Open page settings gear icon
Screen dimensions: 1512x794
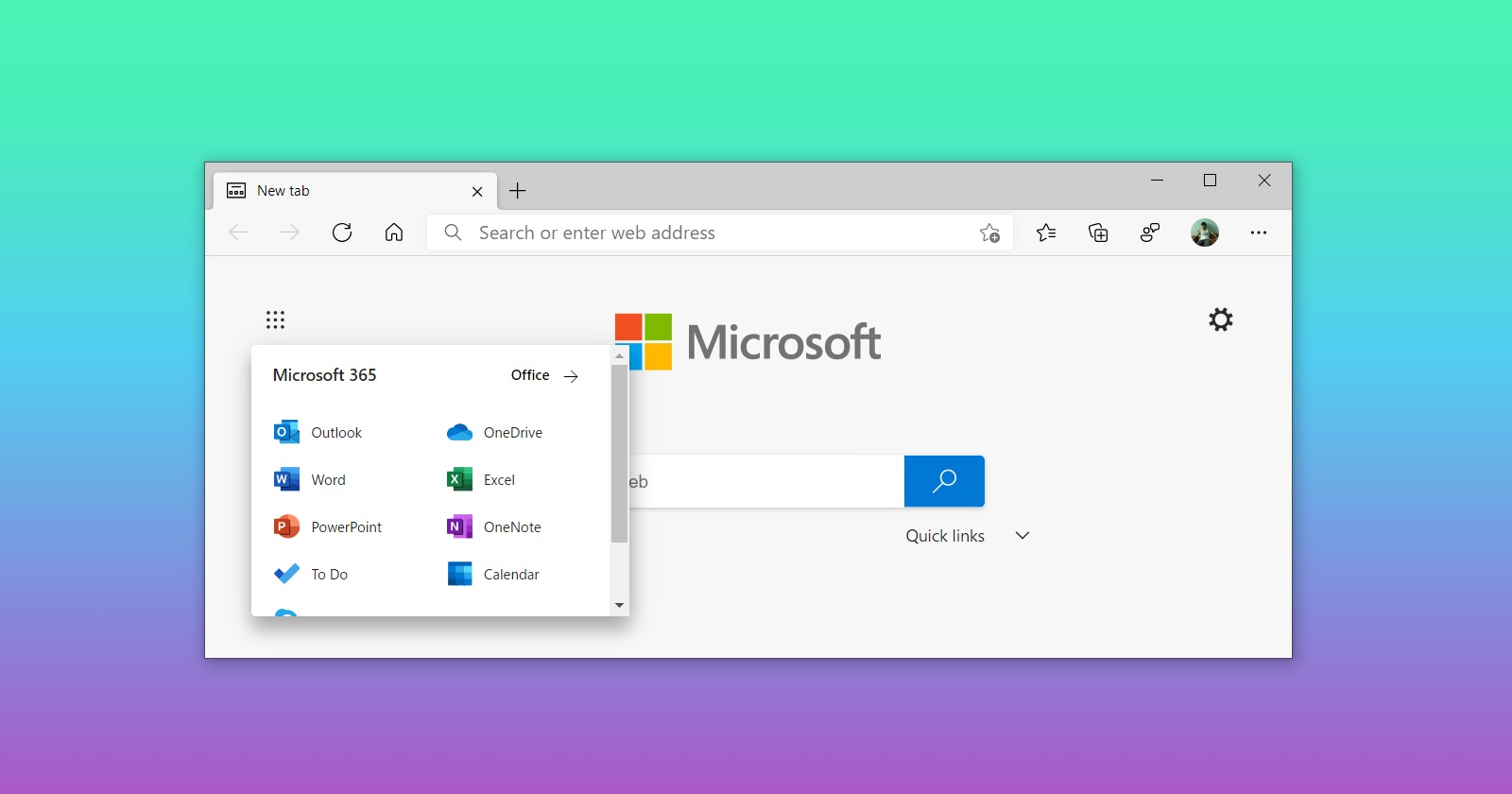pyautogui.click(x=1221, y=319)
